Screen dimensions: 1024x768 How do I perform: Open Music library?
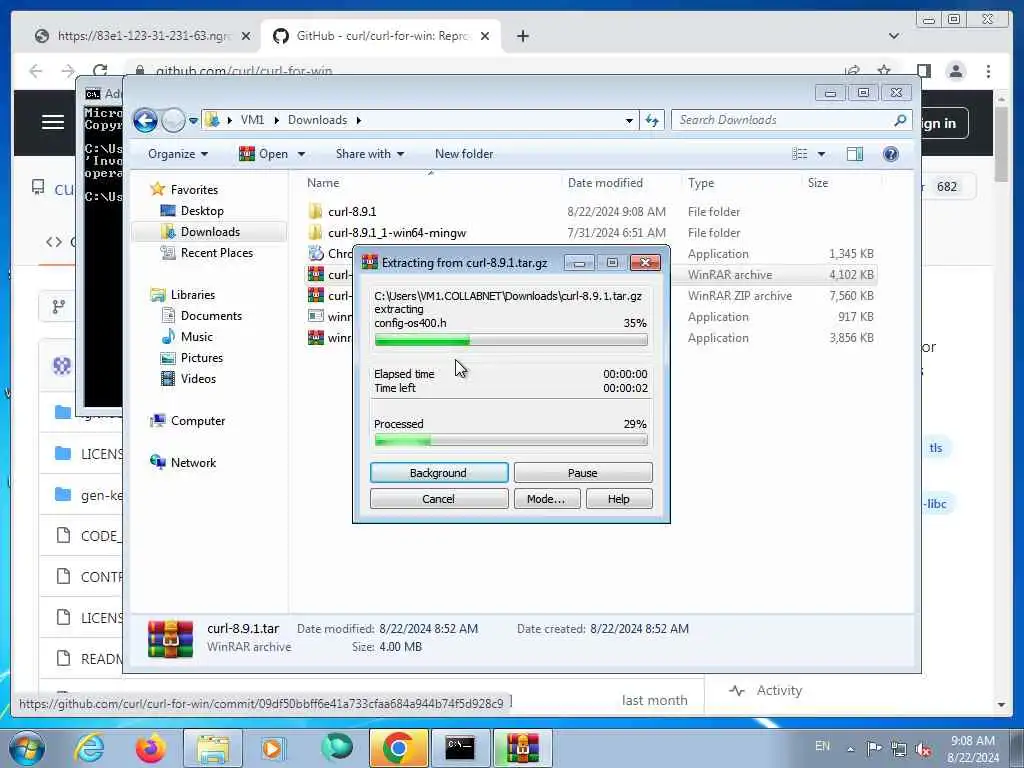(x=188, y=337)
